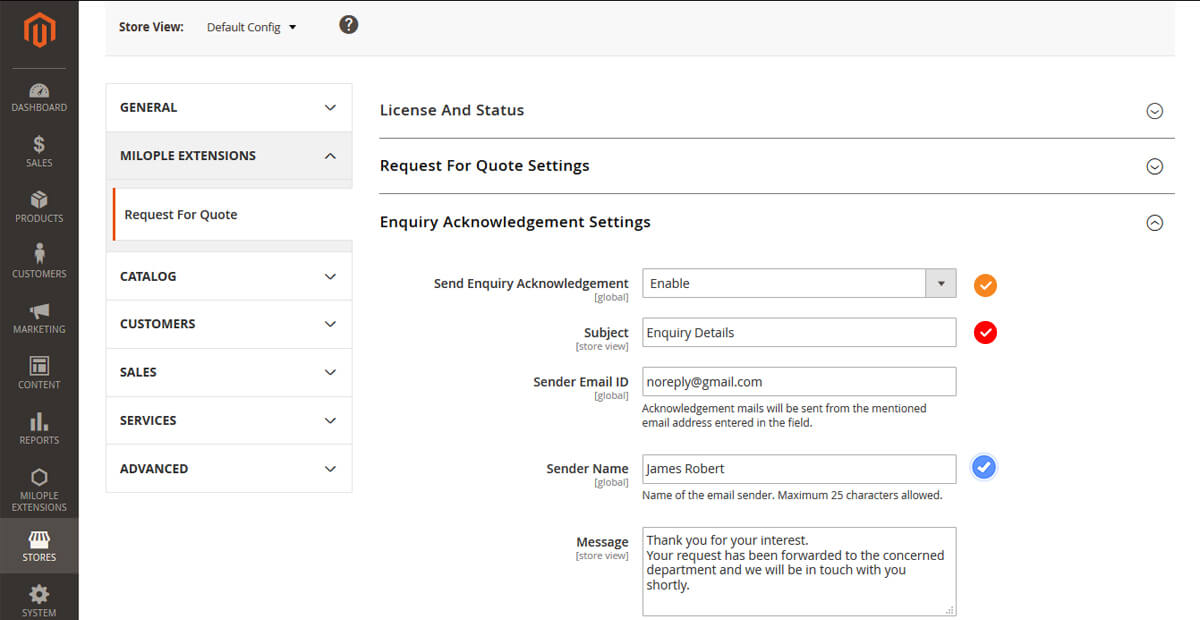Open the Send Enquiry Acknowledgement Enable dropdown
Viewport: 1200px width, 620px height.
(x=798, y=283)
